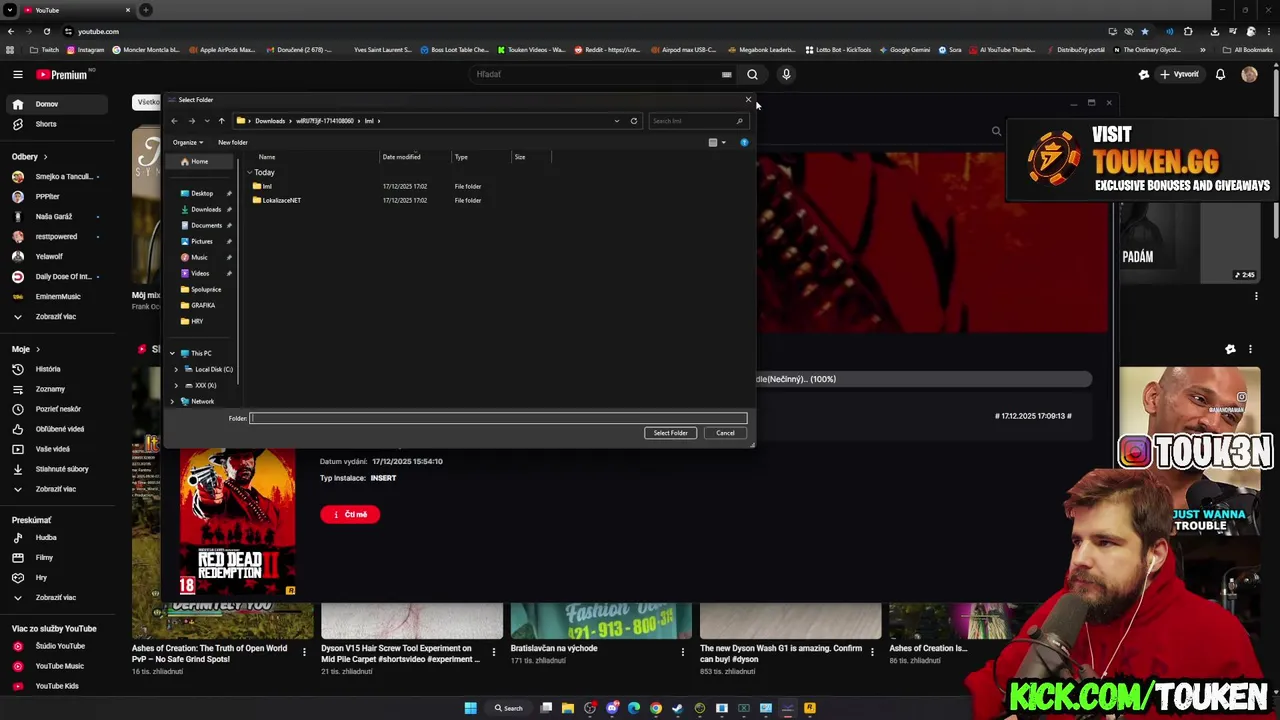1280x720 pixels.
Task: Open EminemMusic subscription channel
Action: [58, 296]
